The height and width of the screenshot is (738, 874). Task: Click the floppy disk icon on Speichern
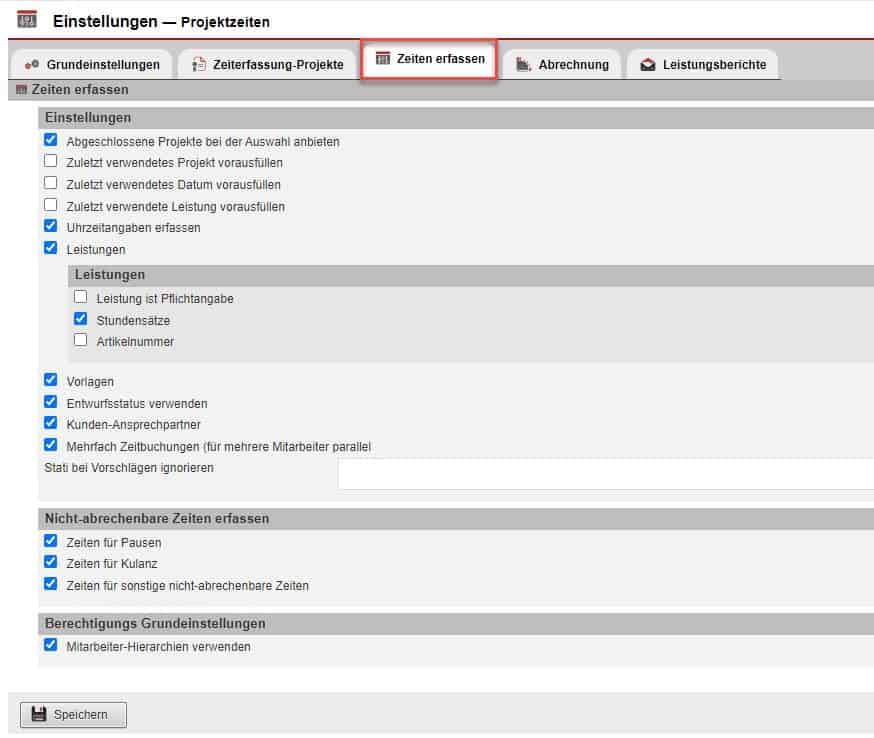39,714
